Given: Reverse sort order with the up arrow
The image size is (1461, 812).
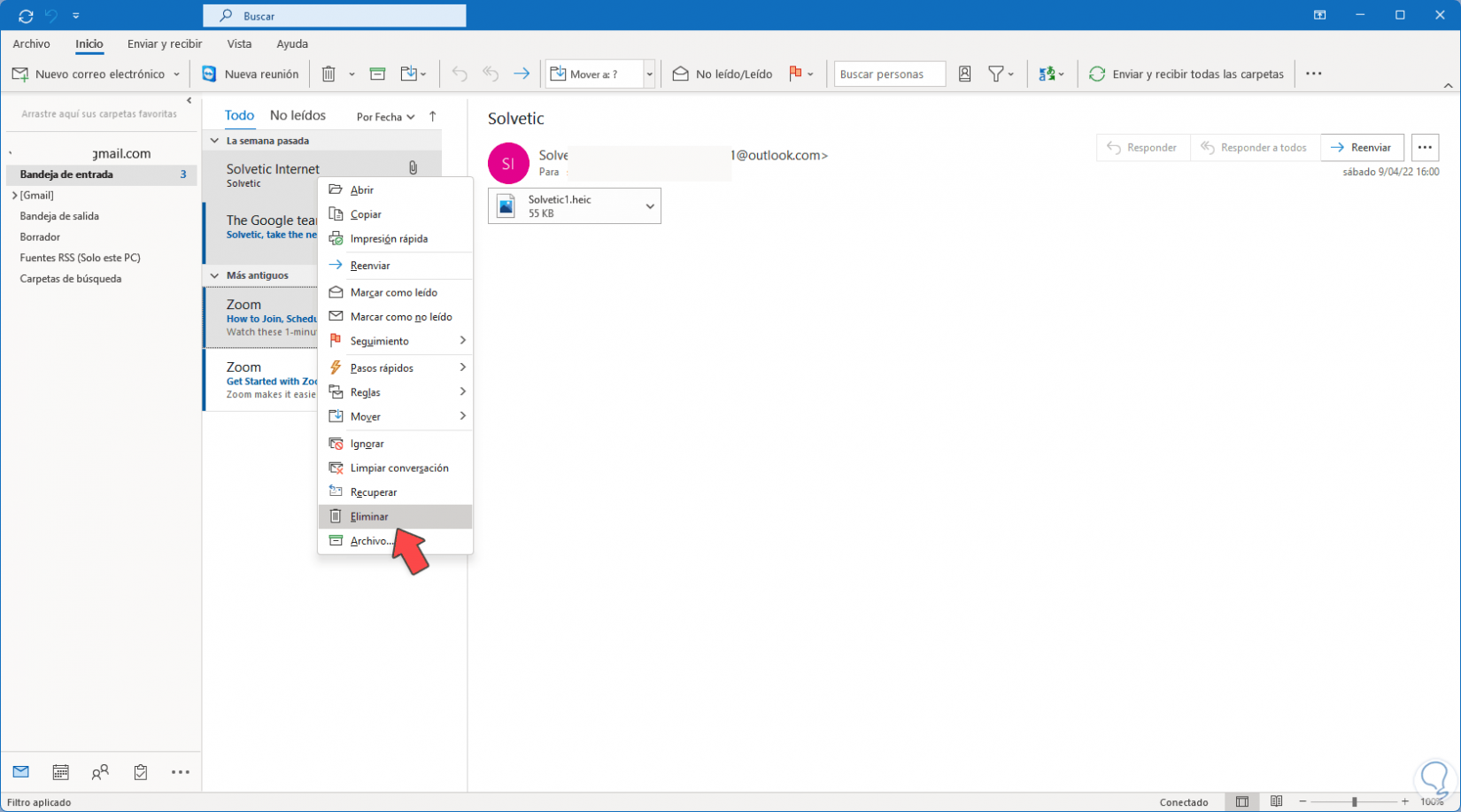Looking at the screenshot, I should pyautogui.click(x=432, y=117).
